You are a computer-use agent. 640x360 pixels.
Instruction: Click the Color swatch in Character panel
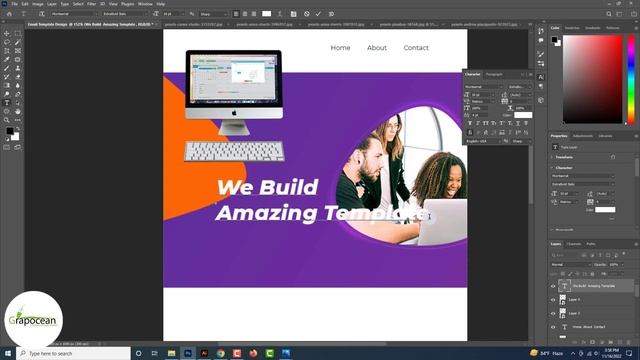click(523, 115)
